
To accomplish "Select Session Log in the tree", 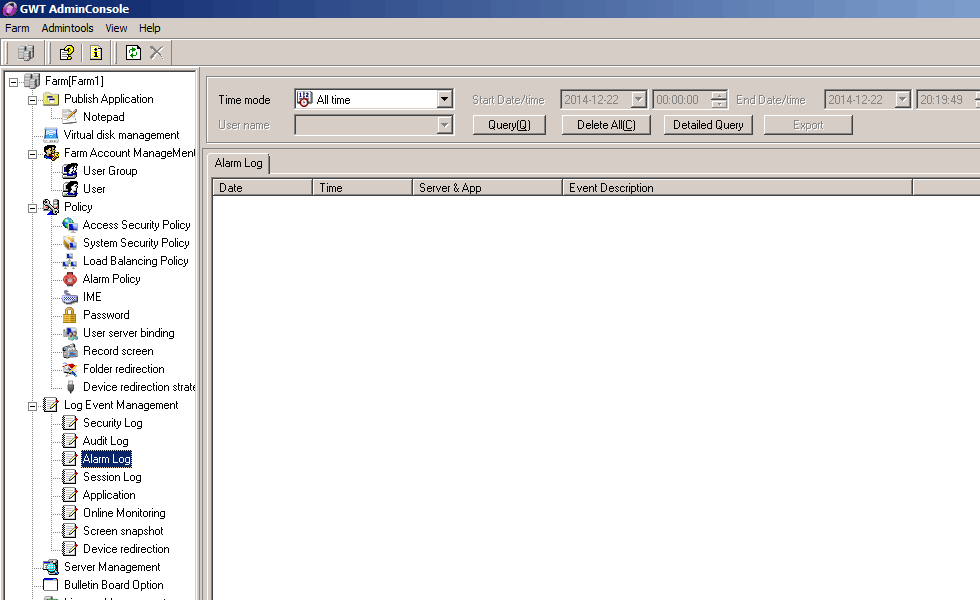I will click(x=112, y=477).
